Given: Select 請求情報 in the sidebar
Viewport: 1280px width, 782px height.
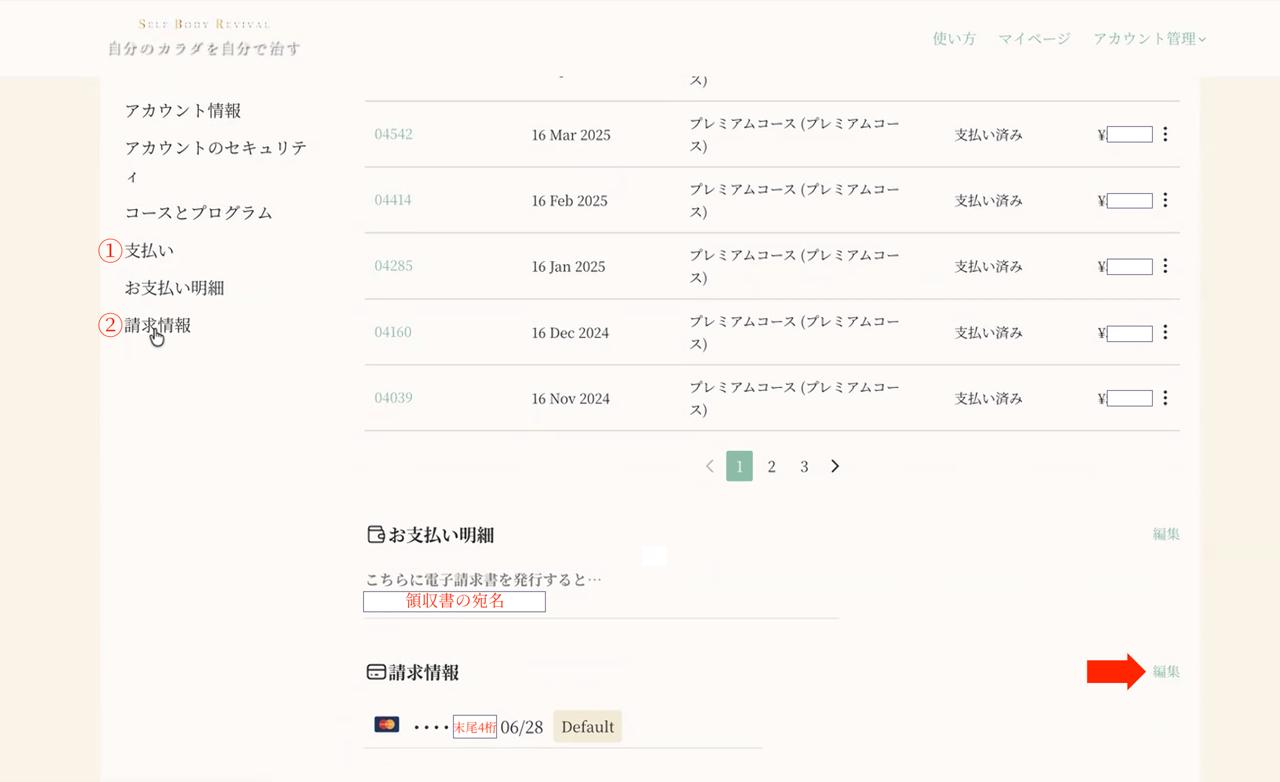Looking at the screenshot, I should 158,325.
